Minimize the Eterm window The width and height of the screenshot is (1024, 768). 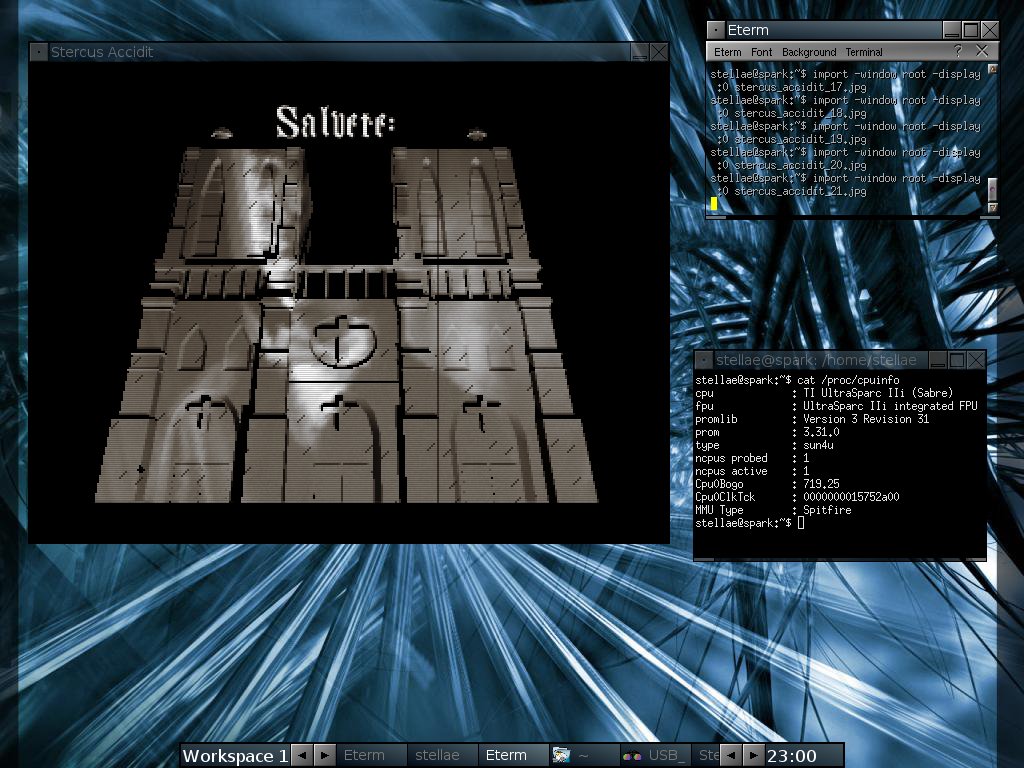click(952, 30)
